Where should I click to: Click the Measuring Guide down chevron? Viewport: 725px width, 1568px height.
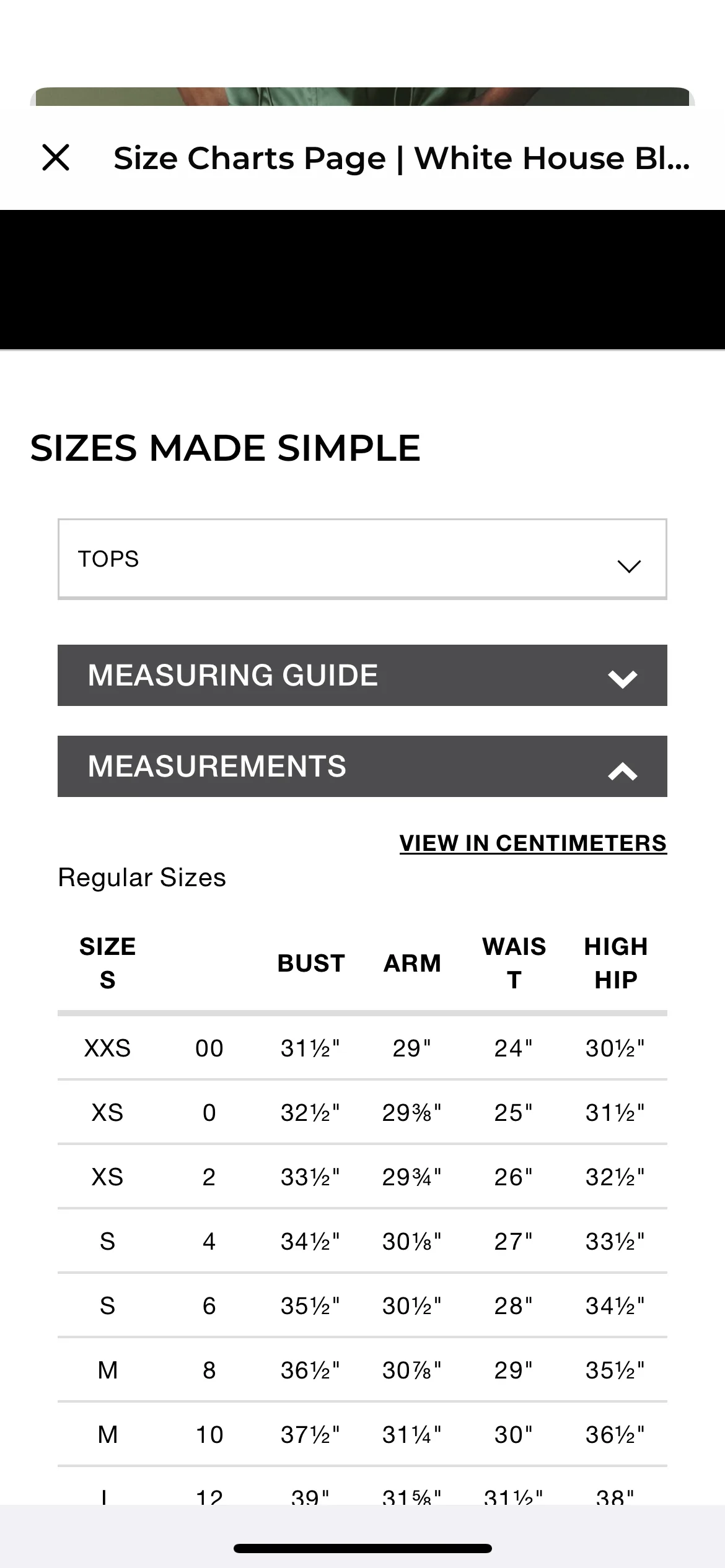point(623,679)
